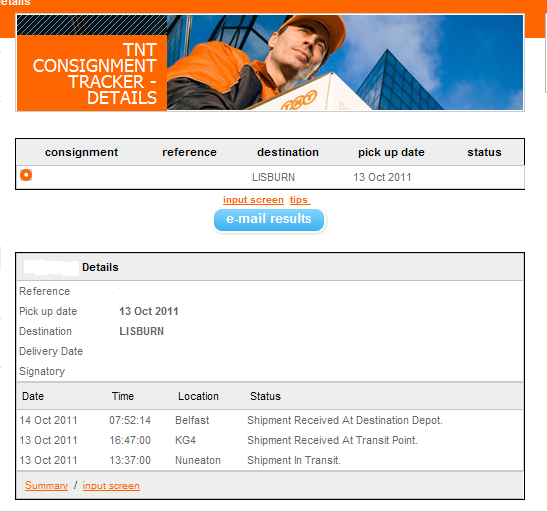Click the '07:52:14' time cell
The image size is (547, 512).
pyautogui.click(x=130, y=420)
